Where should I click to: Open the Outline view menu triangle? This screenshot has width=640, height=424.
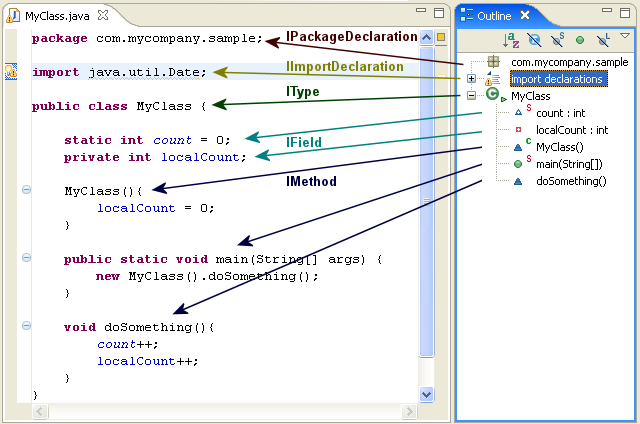(x=625, y=36)
